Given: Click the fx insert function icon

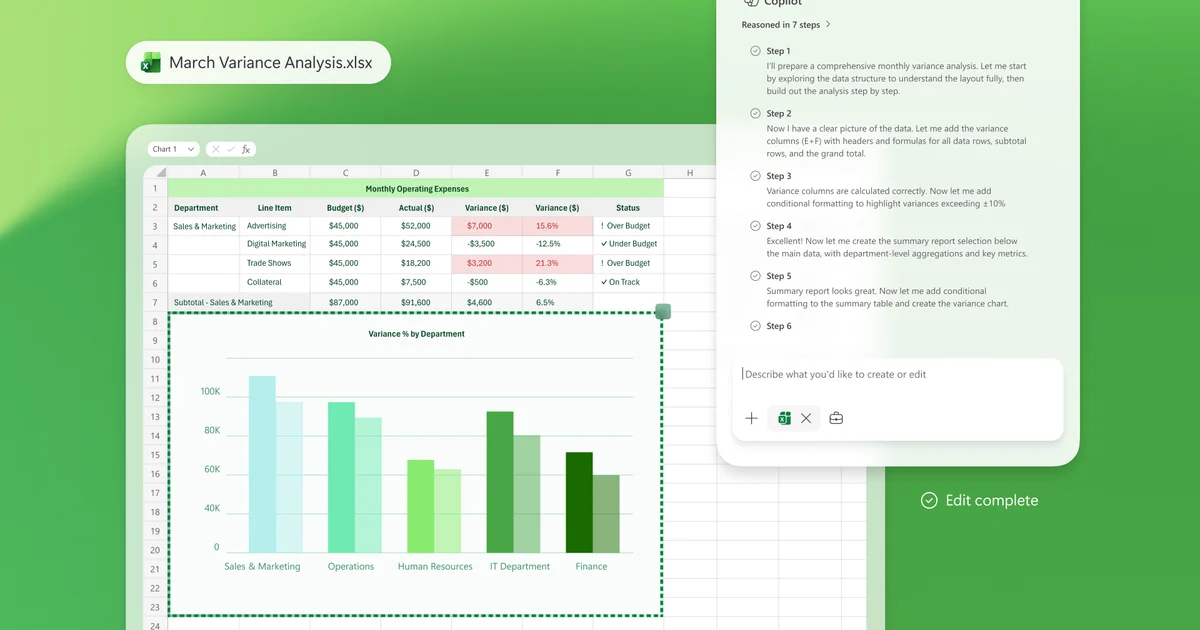Looking at the screenshot, I should tap(246, 149).
